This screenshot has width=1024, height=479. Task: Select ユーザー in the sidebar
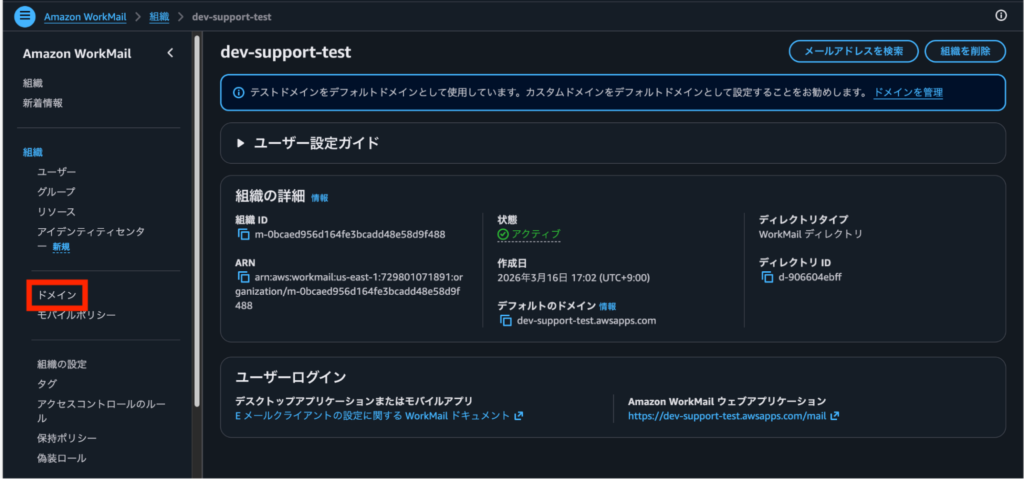(x=56, y=172)
